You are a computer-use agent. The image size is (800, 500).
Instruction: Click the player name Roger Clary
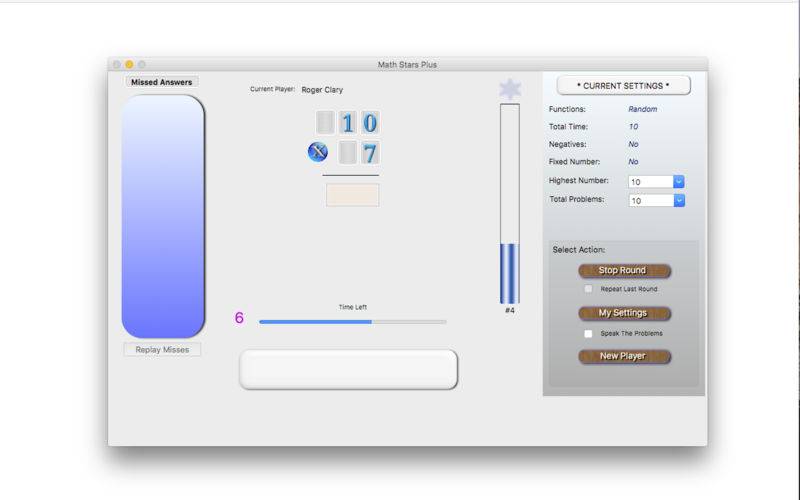tap(322, 90)
